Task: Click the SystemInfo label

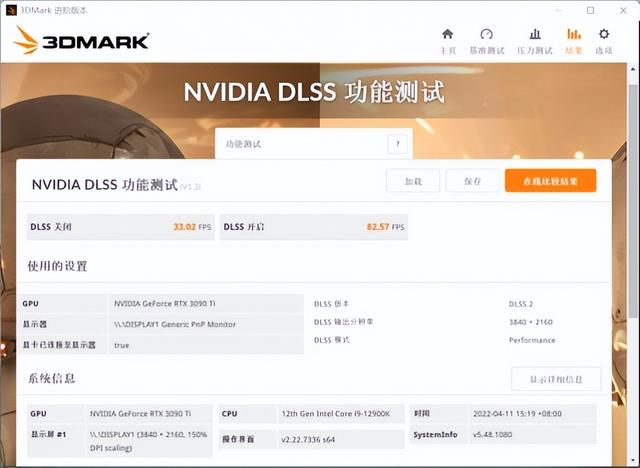Action: click(435, 435)
